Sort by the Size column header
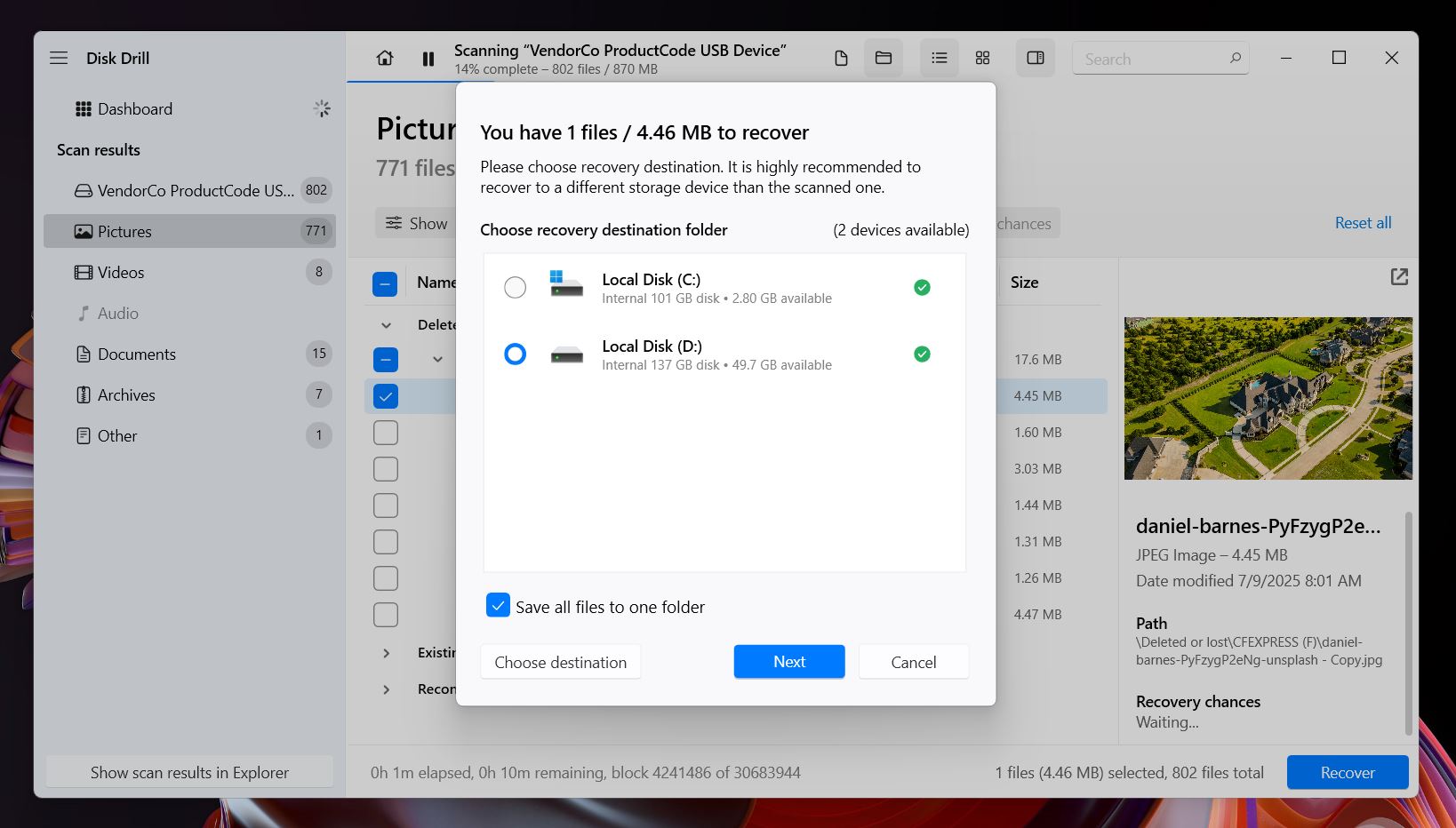 tap(1024, 283)
